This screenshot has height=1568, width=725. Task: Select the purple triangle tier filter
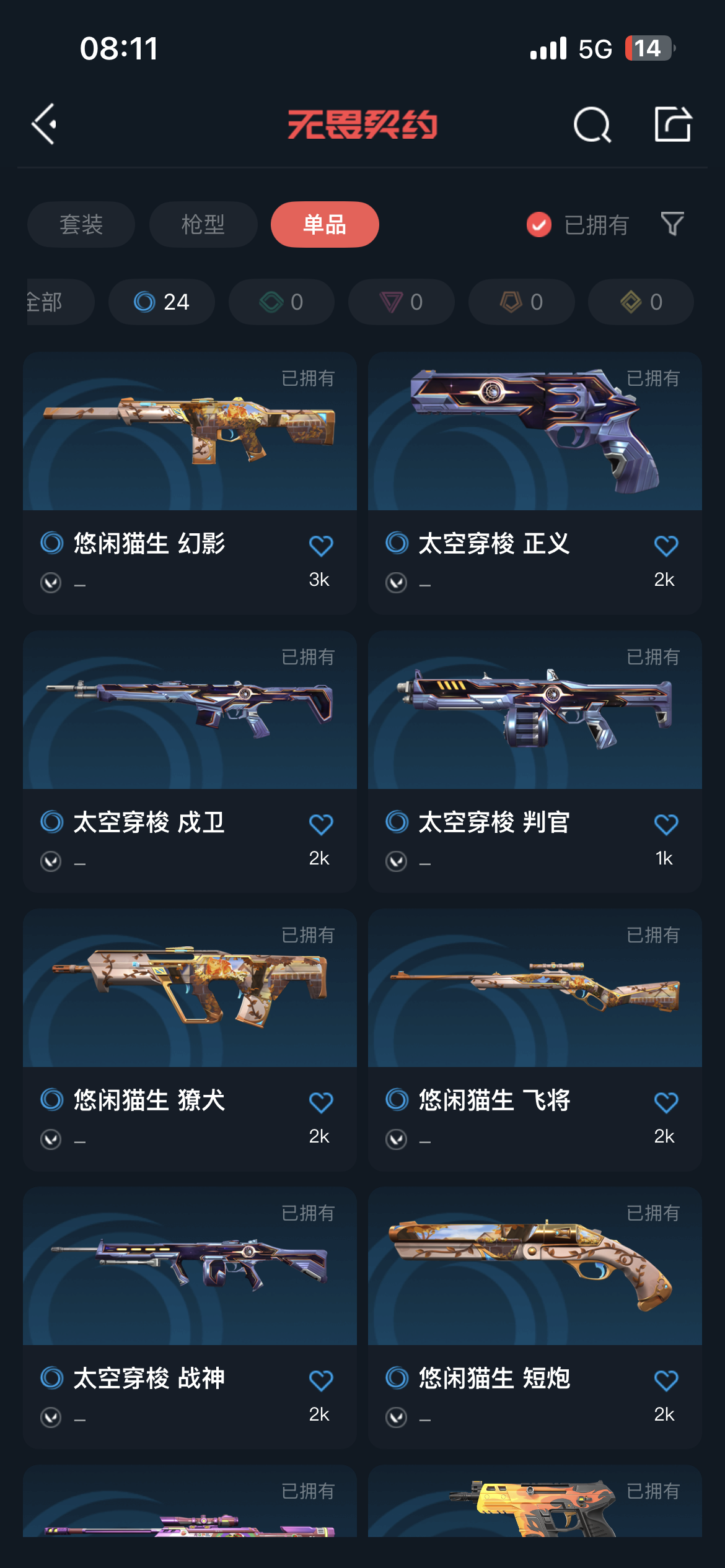click(402, 302)
